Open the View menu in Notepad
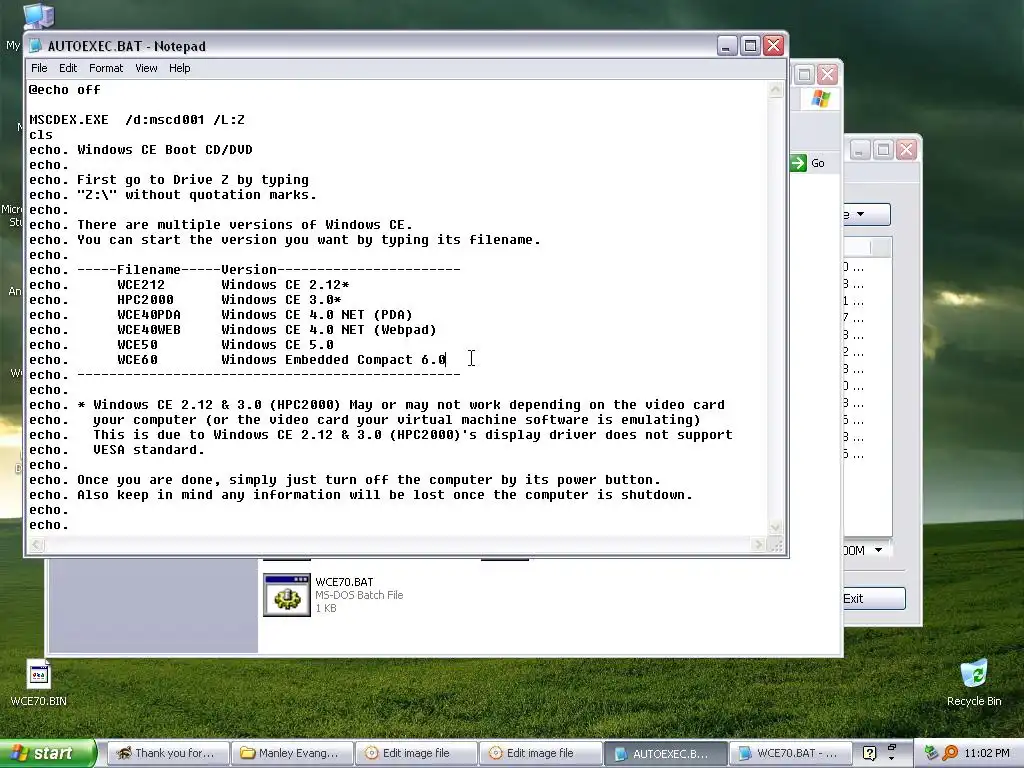The width and height of the screenshot is (1024, 768). pos(146,68)
